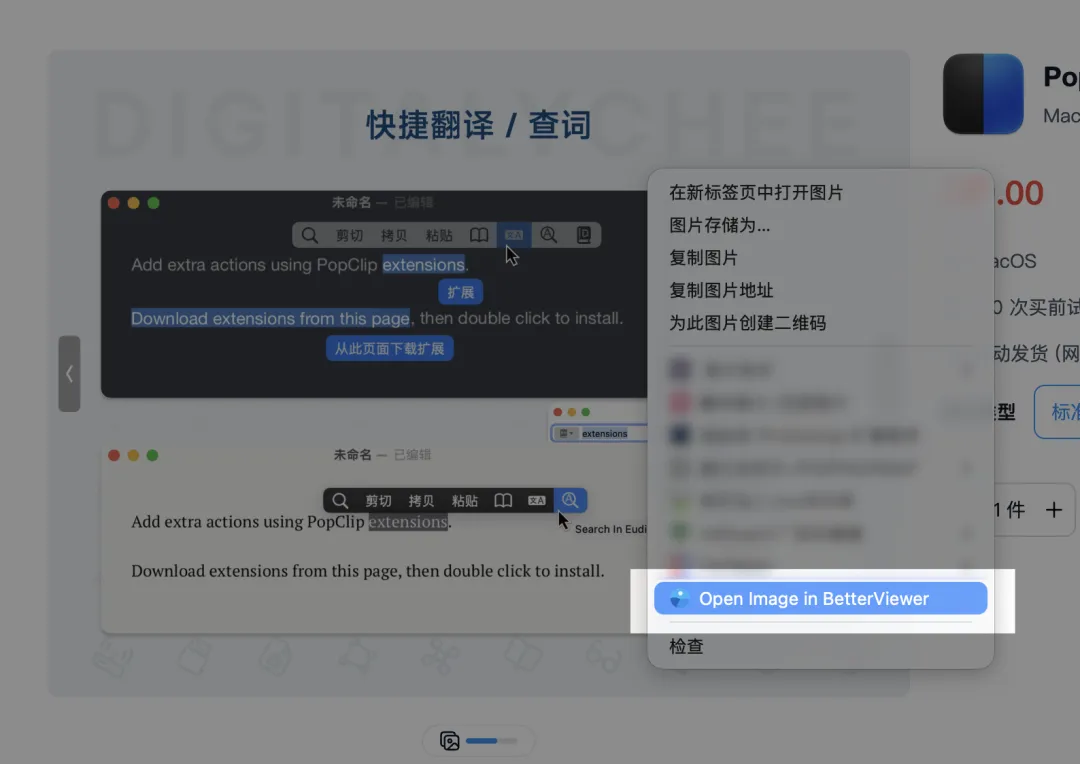Click highlighted 'Download extensions from this page' text

tap(271, 318)
